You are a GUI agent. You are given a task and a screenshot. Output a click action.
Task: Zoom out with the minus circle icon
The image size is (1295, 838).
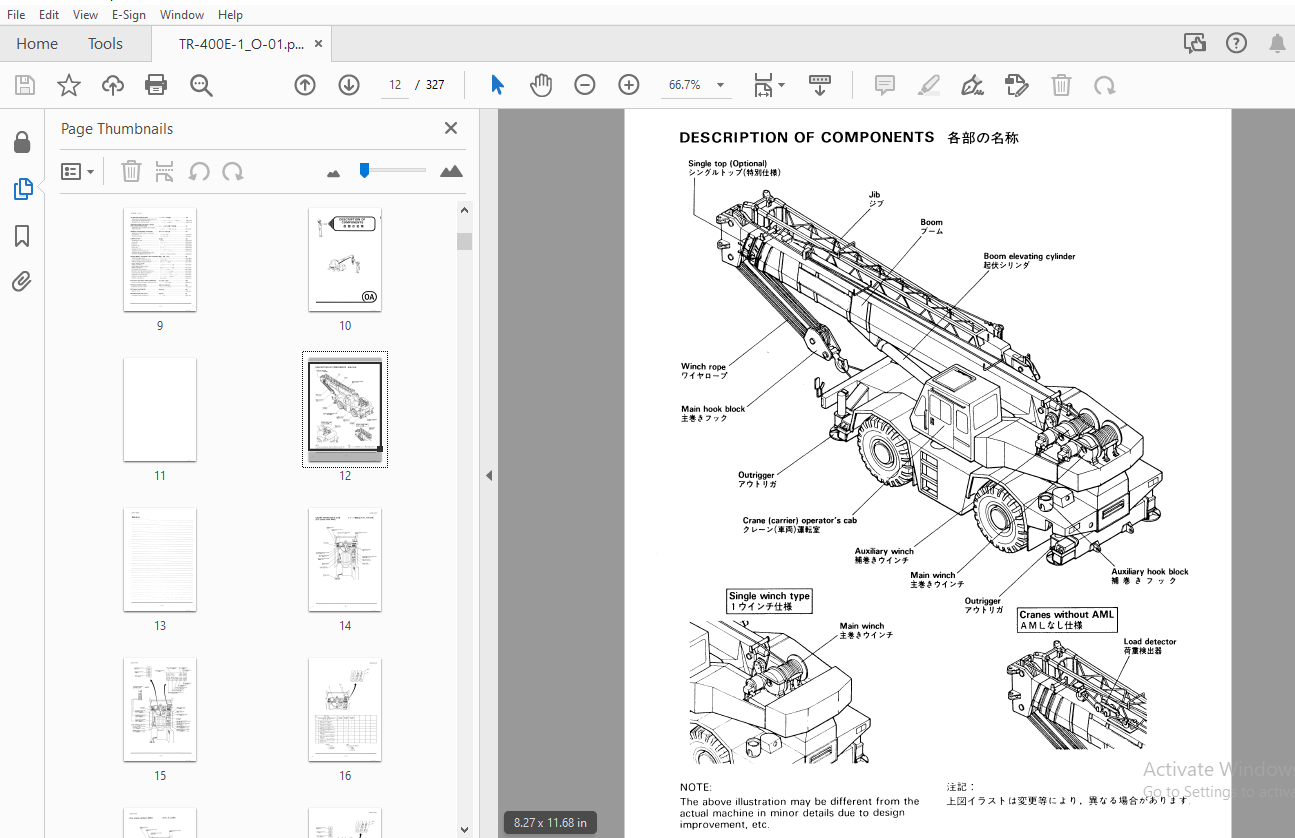(585, 85)
